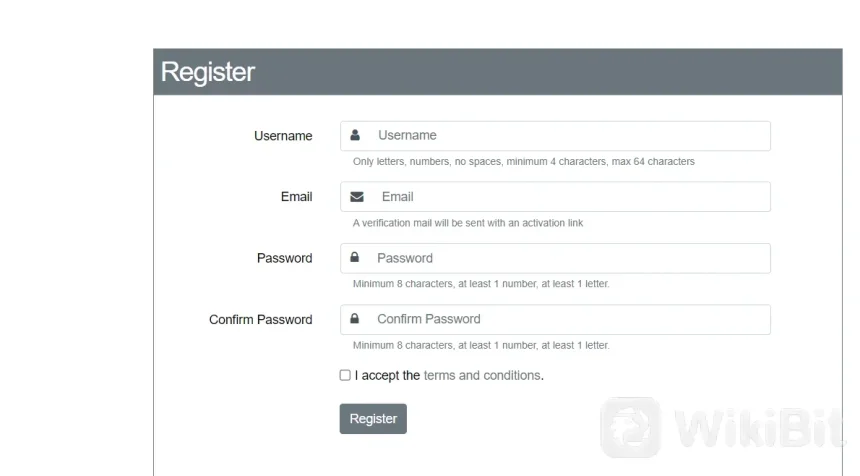Image resolution: width=860 pixels, height=476 pixels.
Task: Click the lock icon in Password field
Action: [355, 258]
